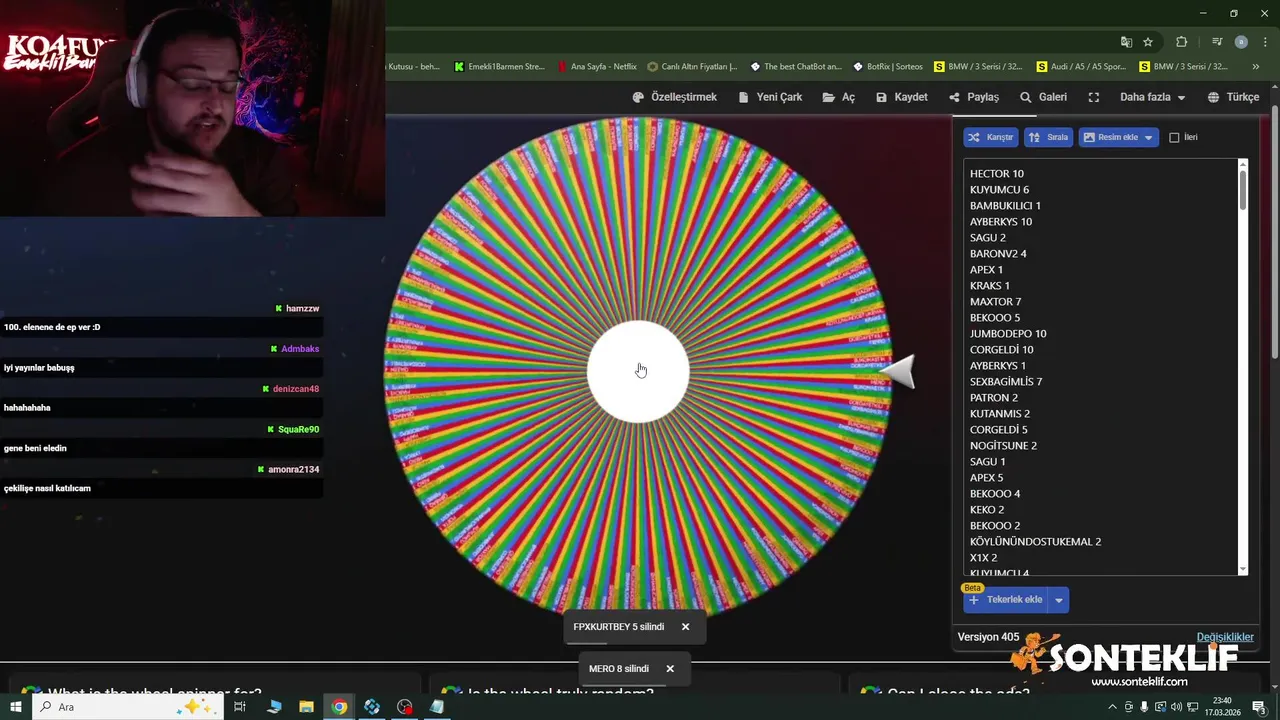
Task: Click Chrome translate page icon
Action: [x=1126, y=42]
